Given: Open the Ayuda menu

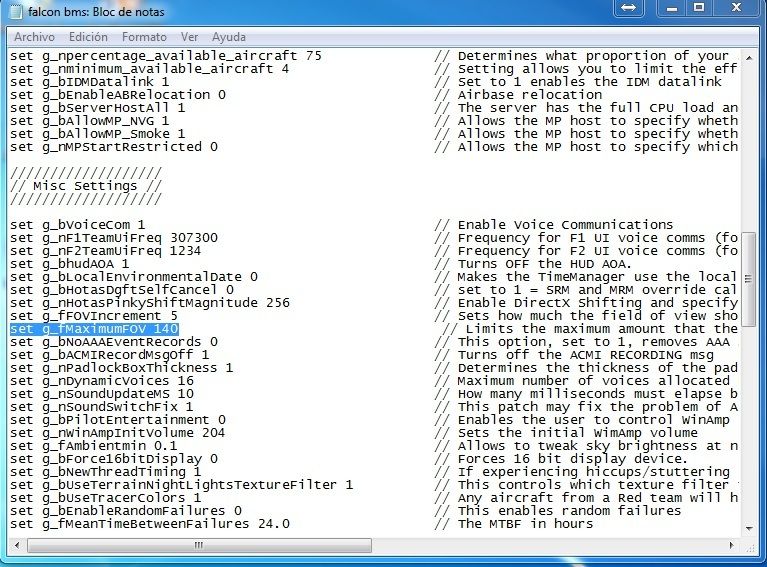Looking at the screenshot, I should click(229, 37).
